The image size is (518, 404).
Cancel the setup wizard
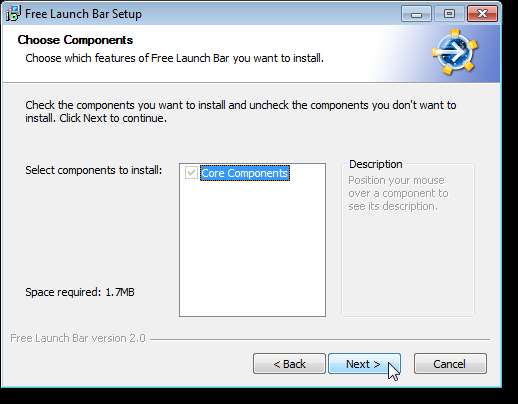(450, 364)
